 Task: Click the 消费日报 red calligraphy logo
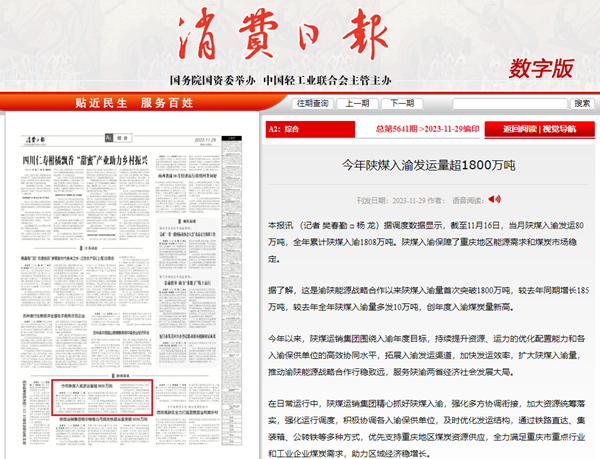coord(284,35)
